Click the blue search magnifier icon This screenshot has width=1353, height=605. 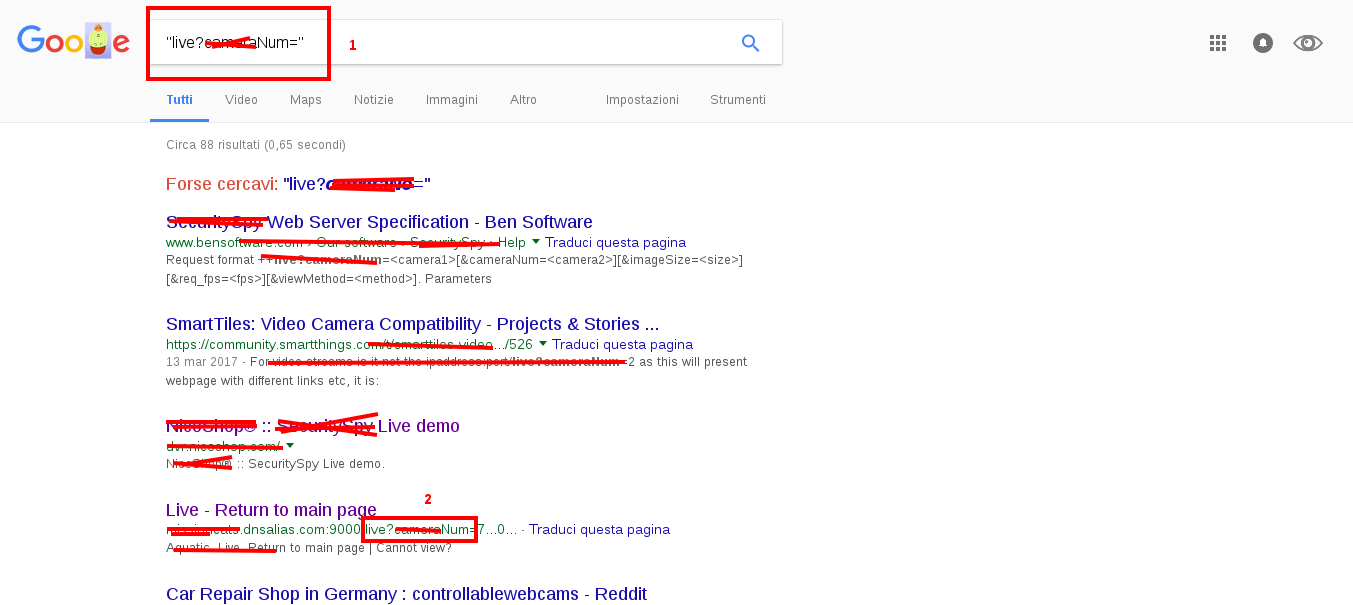pos(750,43)
